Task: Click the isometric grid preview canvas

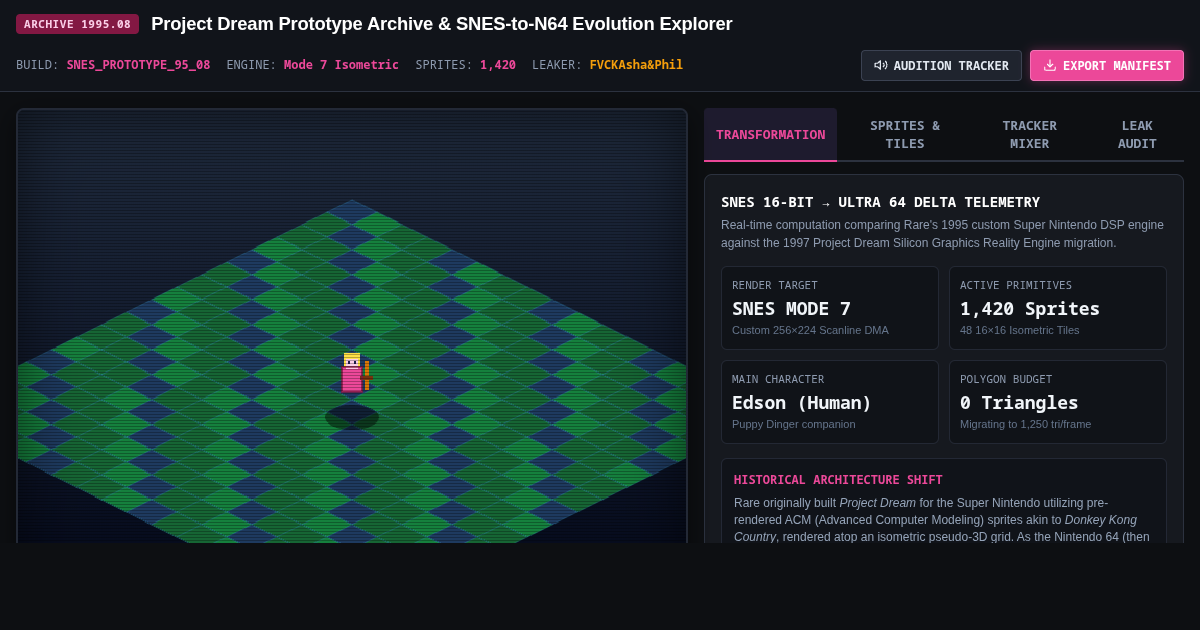Action: coord(352,326)
